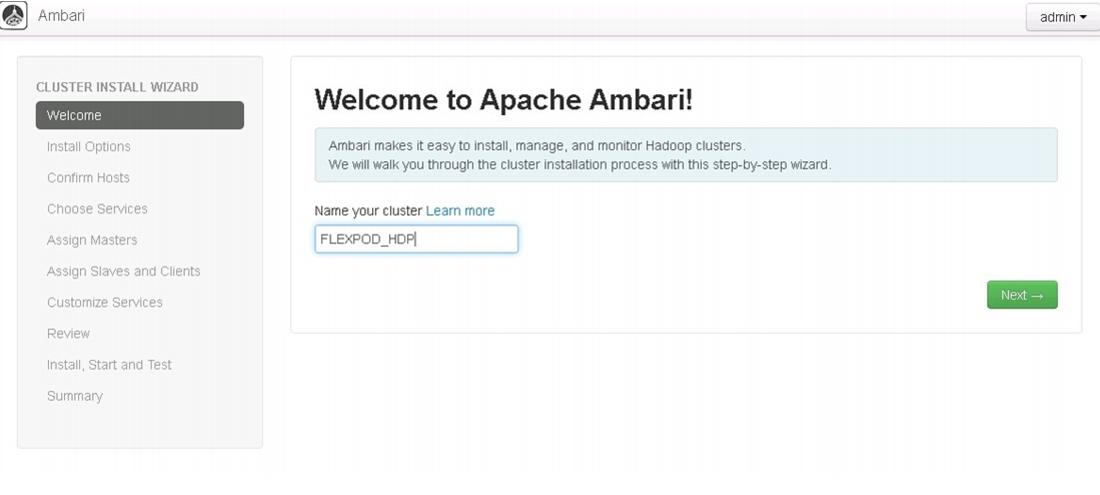This screenshot has height=495, width=1100.
Task: Open Customize Services step
Action: tap(105, 302)
